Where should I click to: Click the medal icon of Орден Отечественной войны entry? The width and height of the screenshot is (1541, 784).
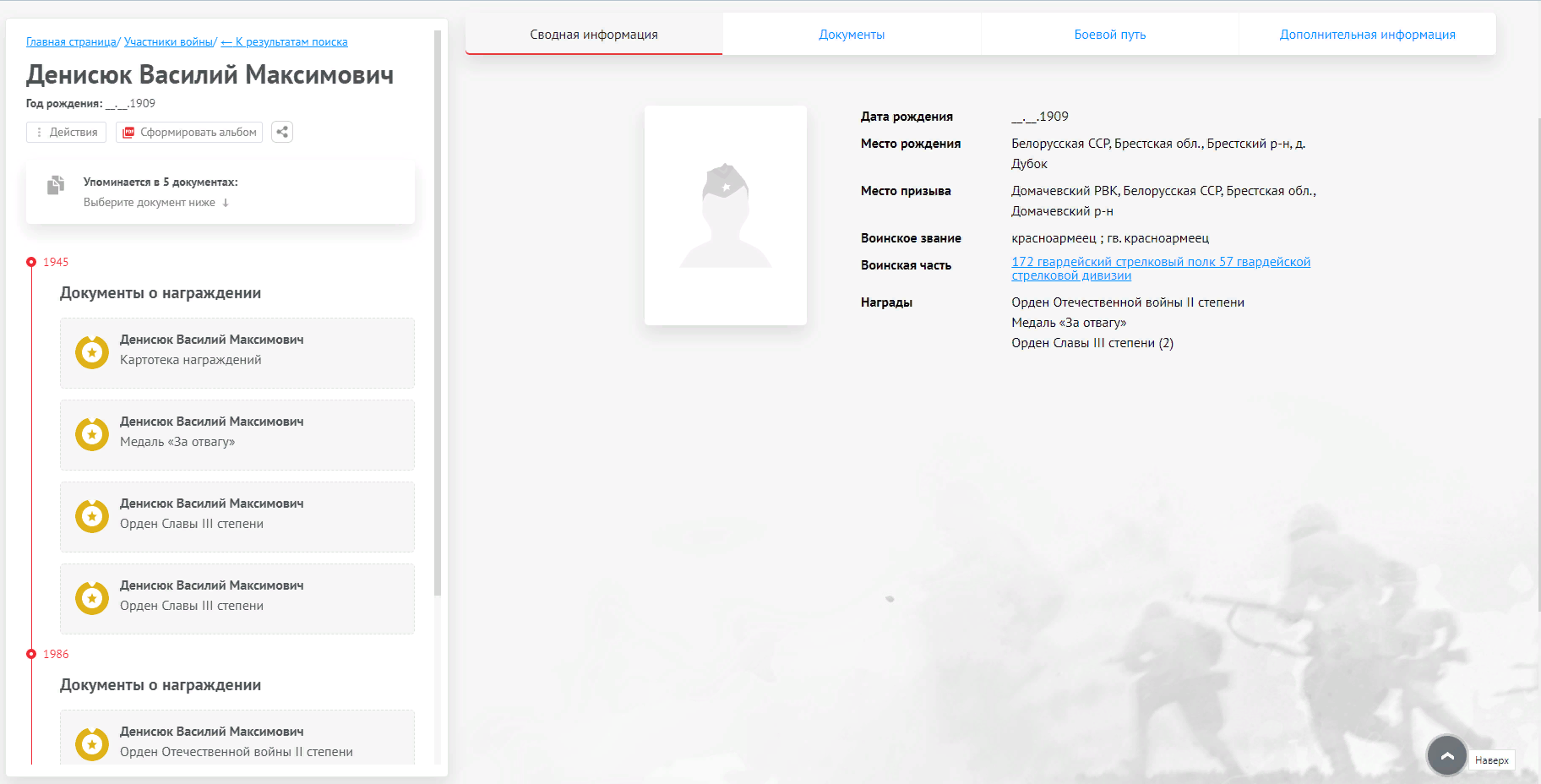click(92, 744)
